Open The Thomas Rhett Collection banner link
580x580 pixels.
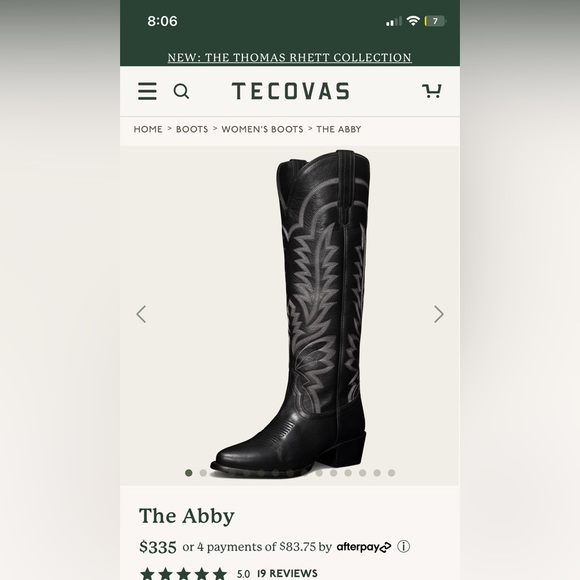click(290, 57)
